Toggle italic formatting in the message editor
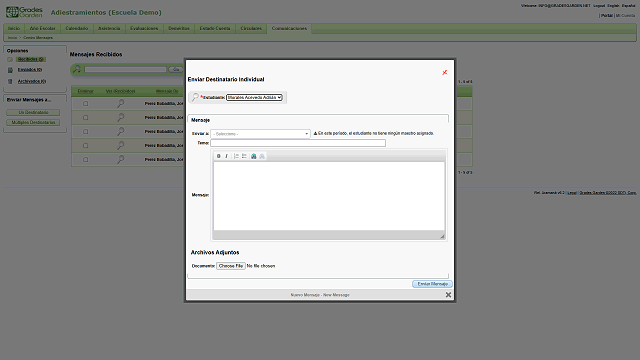 pos(227,156)
